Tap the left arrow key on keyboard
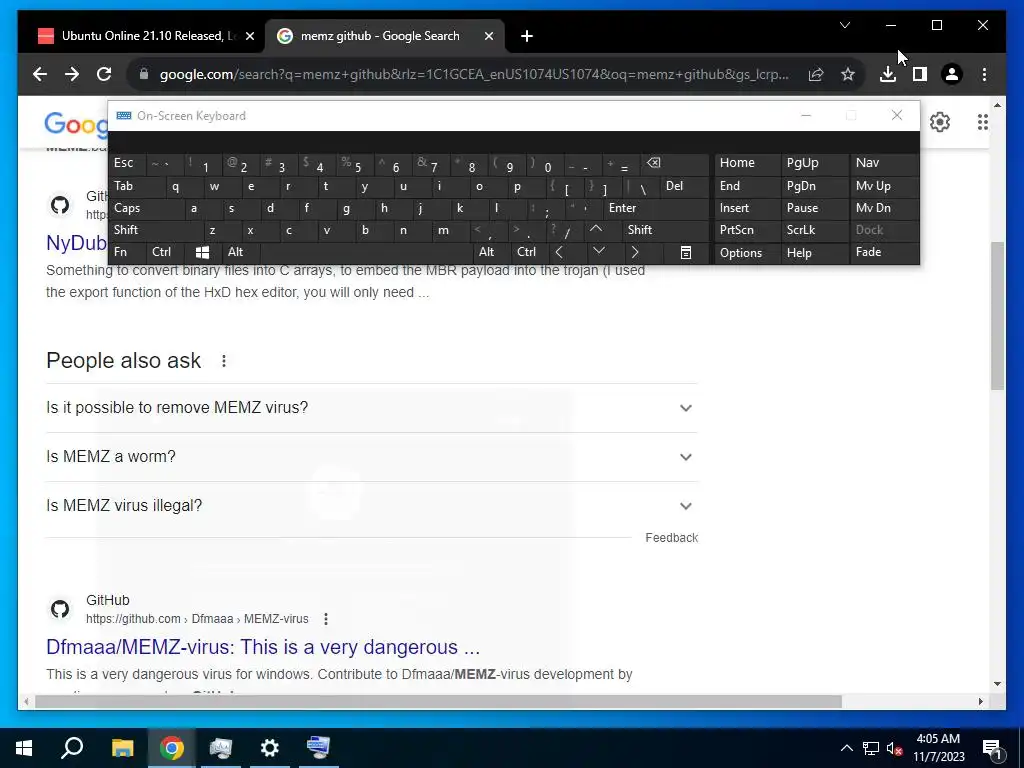Screen dimensions: 1024x768 point(559,252)
